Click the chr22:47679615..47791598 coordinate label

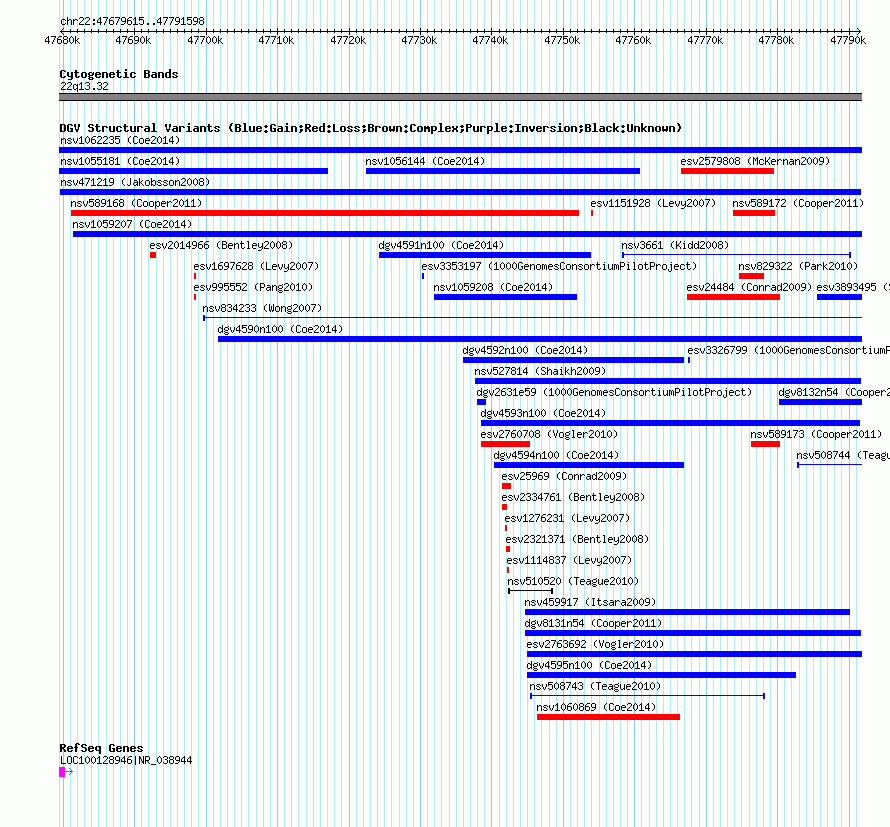click(x=132, y=22)
